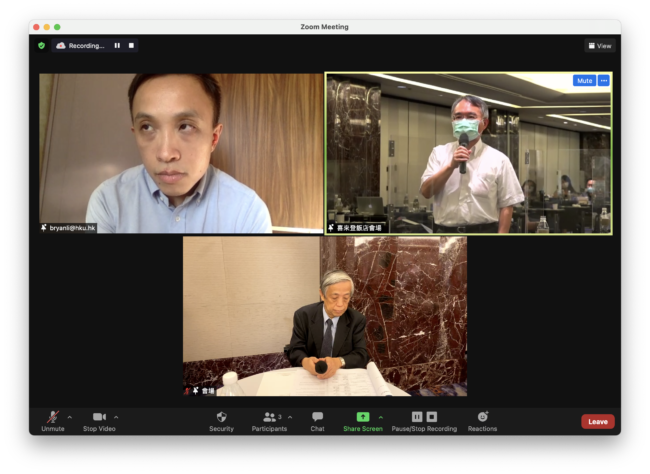Click the red Leave button
The height and width of the screenshot is (474, 650).
[x=597, y=421]
